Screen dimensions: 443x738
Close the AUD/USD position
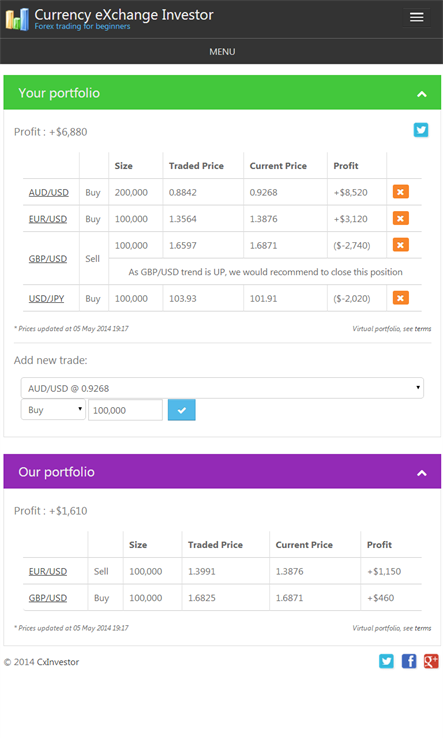401,192
